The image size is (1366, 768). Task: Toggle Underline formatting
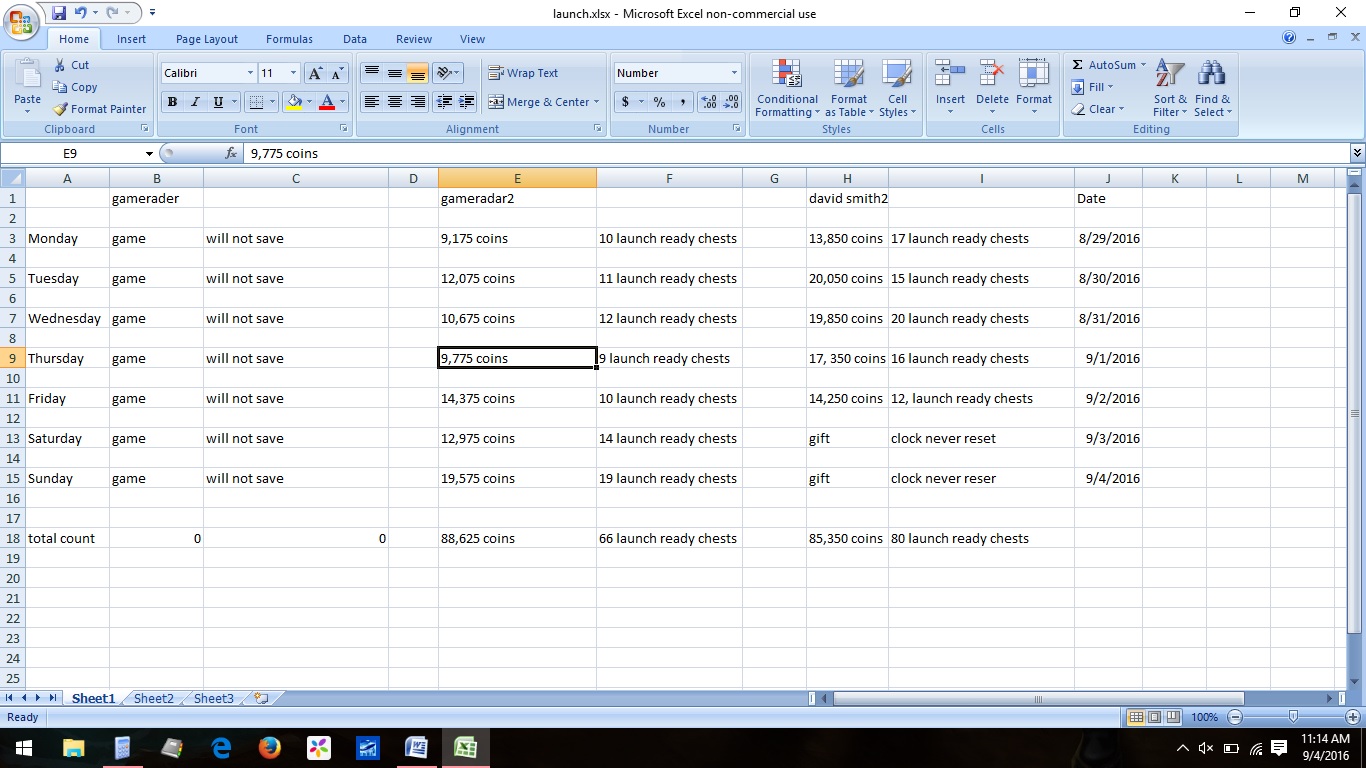pos(218,102)
